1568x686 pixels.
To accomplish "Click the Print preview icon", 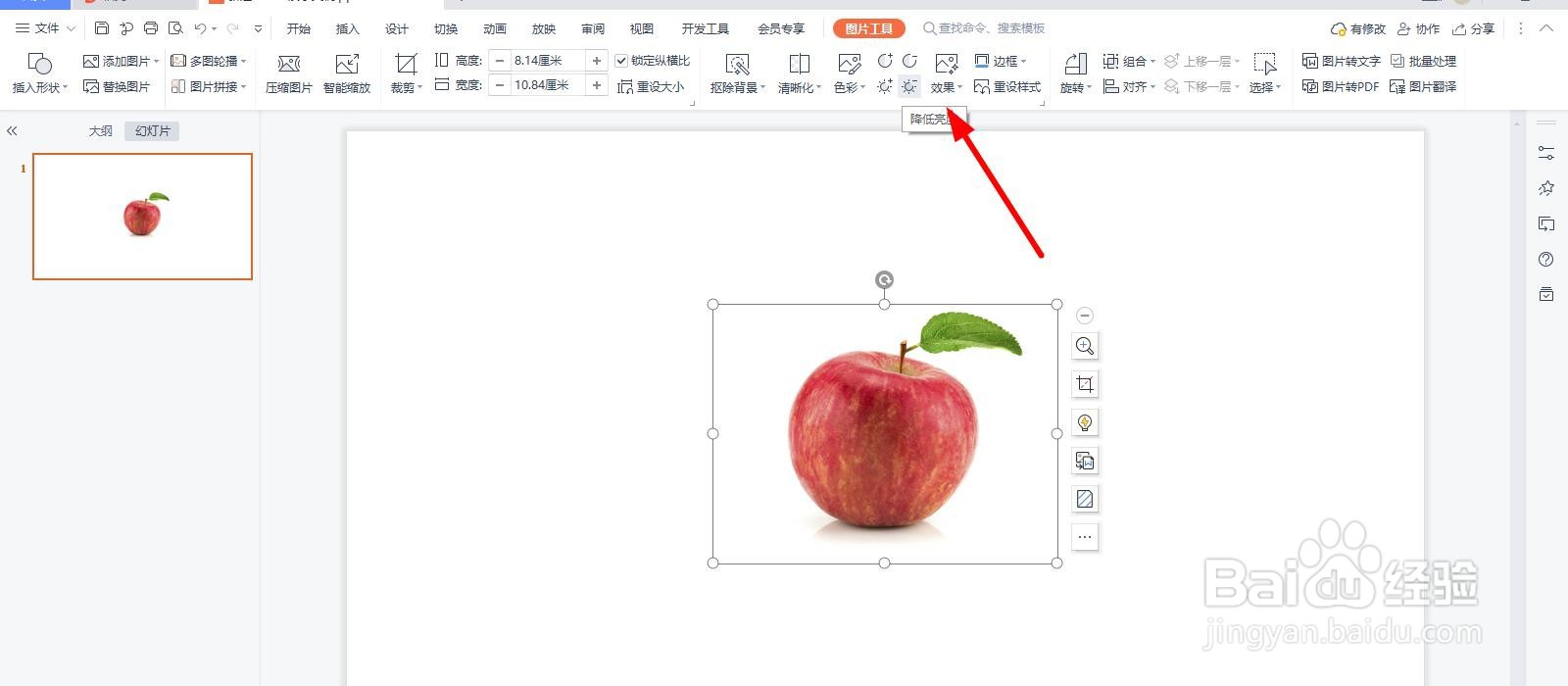I will [x=175, y=28].
